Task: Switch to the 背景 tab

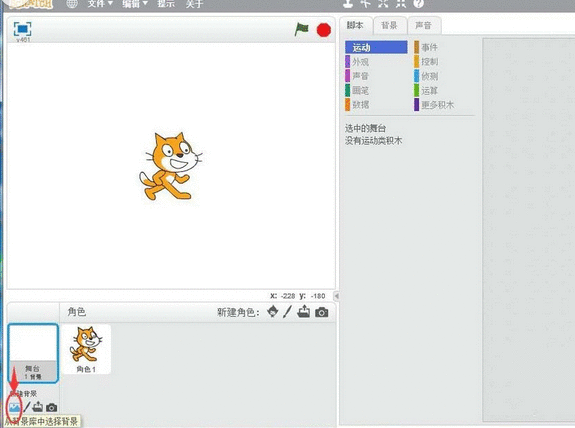Action: tap(389, 26)
